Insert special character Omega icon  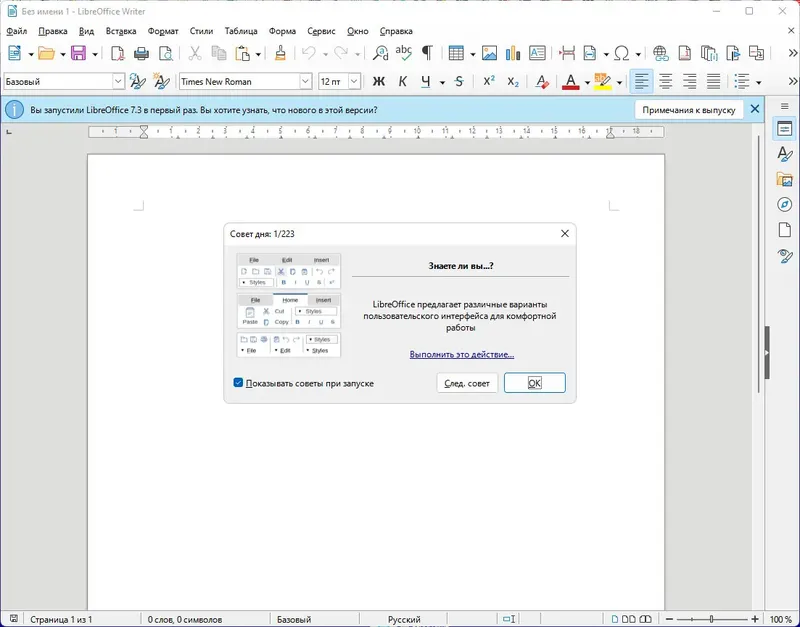621,53
